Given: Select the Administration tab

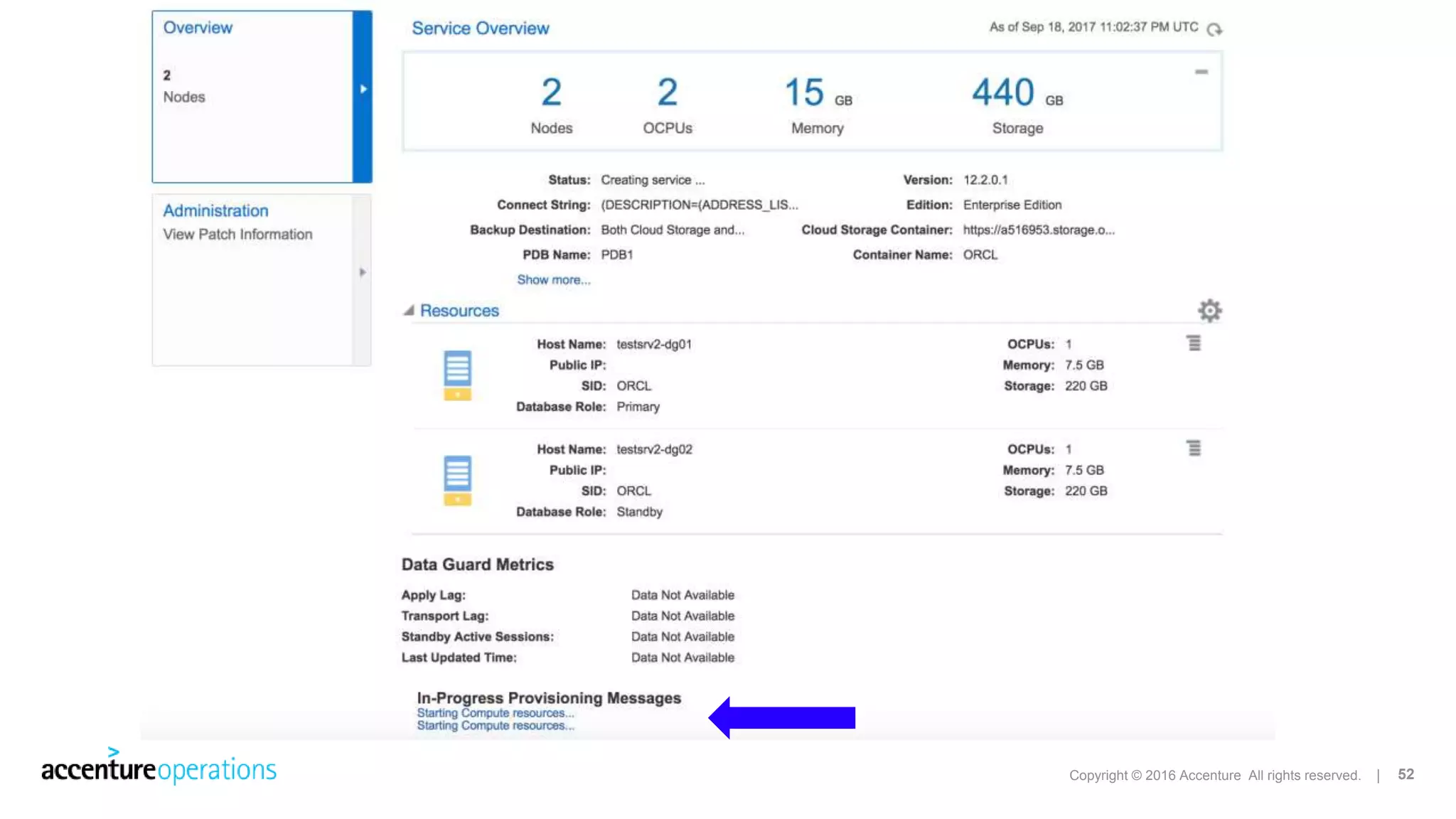Looking at the screenshot, I should [x=215, y=210].
